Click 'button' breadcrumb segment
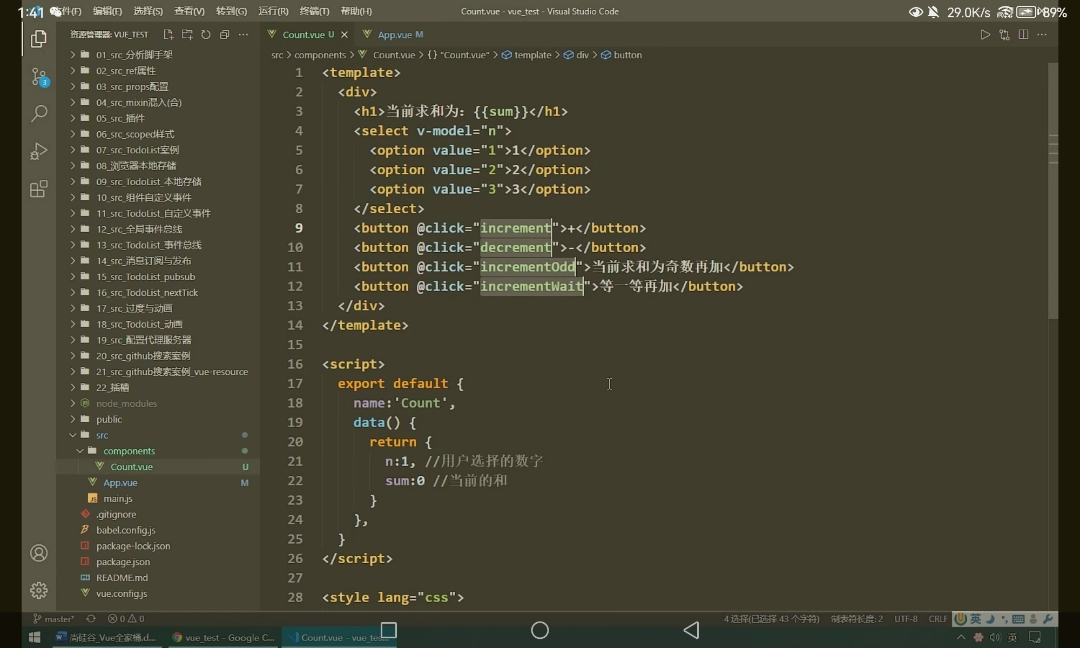 [x=627, y=55]
